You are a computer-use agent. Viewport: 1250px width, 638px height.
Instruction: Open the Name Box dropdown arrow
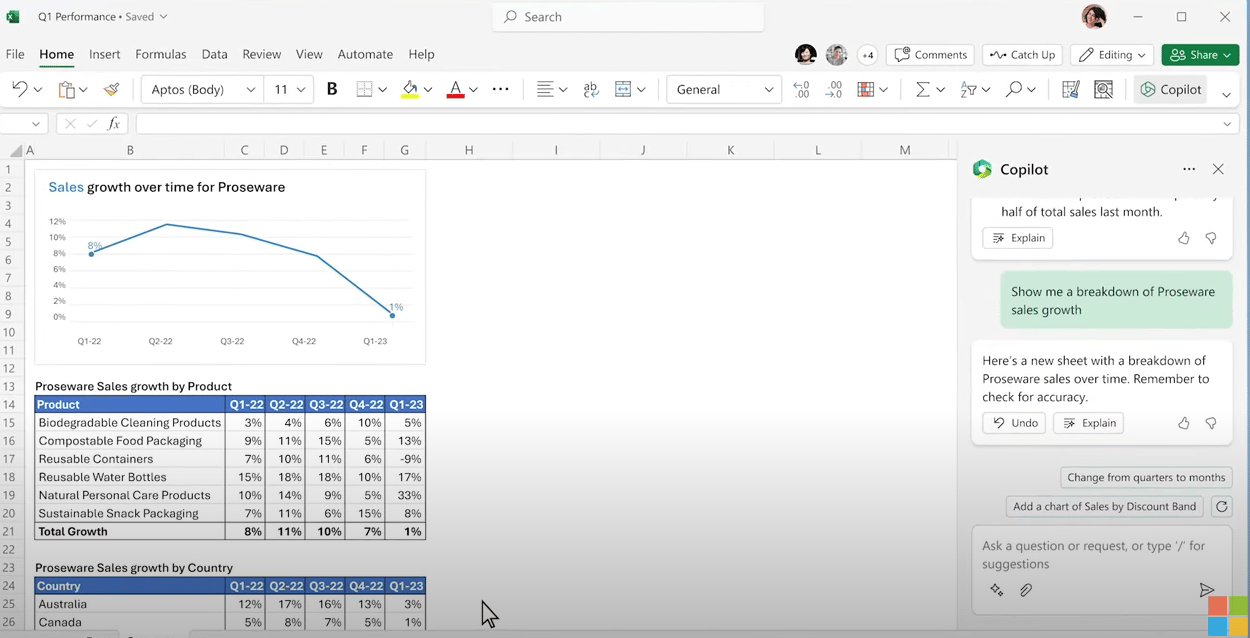(37, 124)
